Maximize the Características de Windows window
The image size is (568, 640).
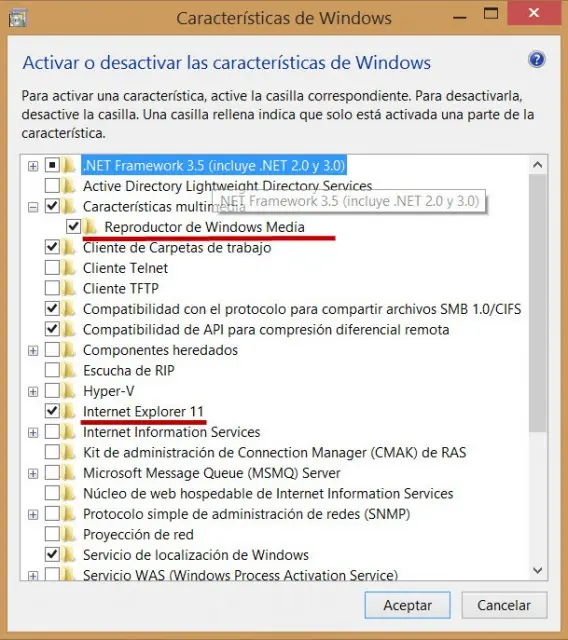pos(491,14)
